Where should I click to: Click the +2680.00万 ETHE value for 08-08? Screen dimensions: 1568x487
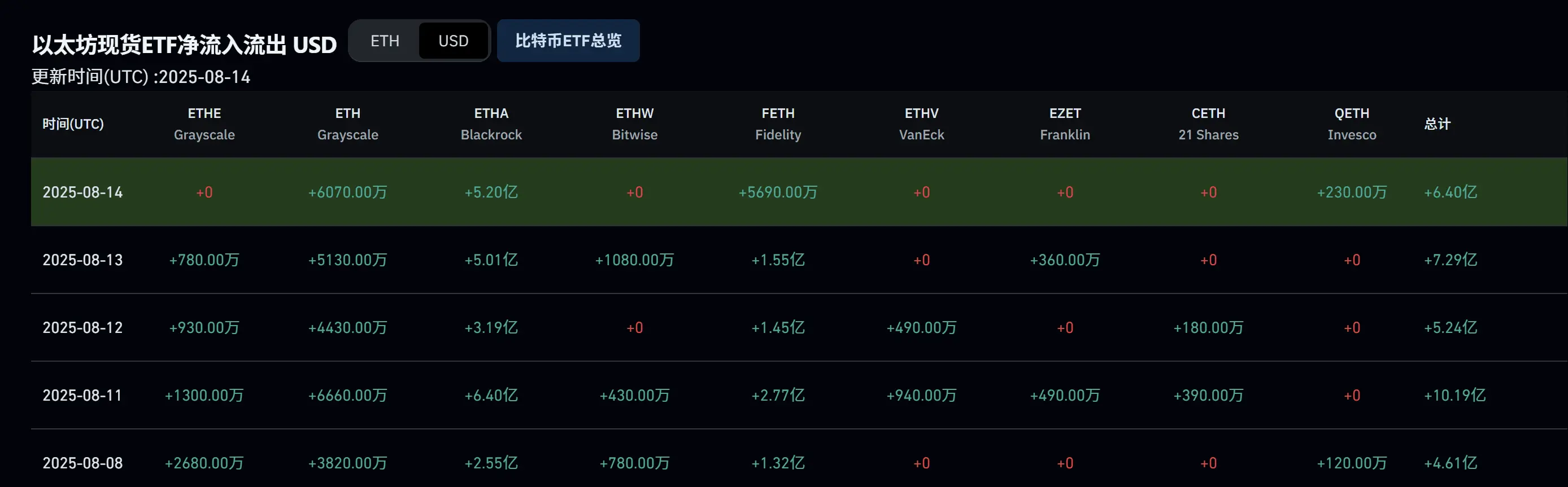(x=204, y=463)
